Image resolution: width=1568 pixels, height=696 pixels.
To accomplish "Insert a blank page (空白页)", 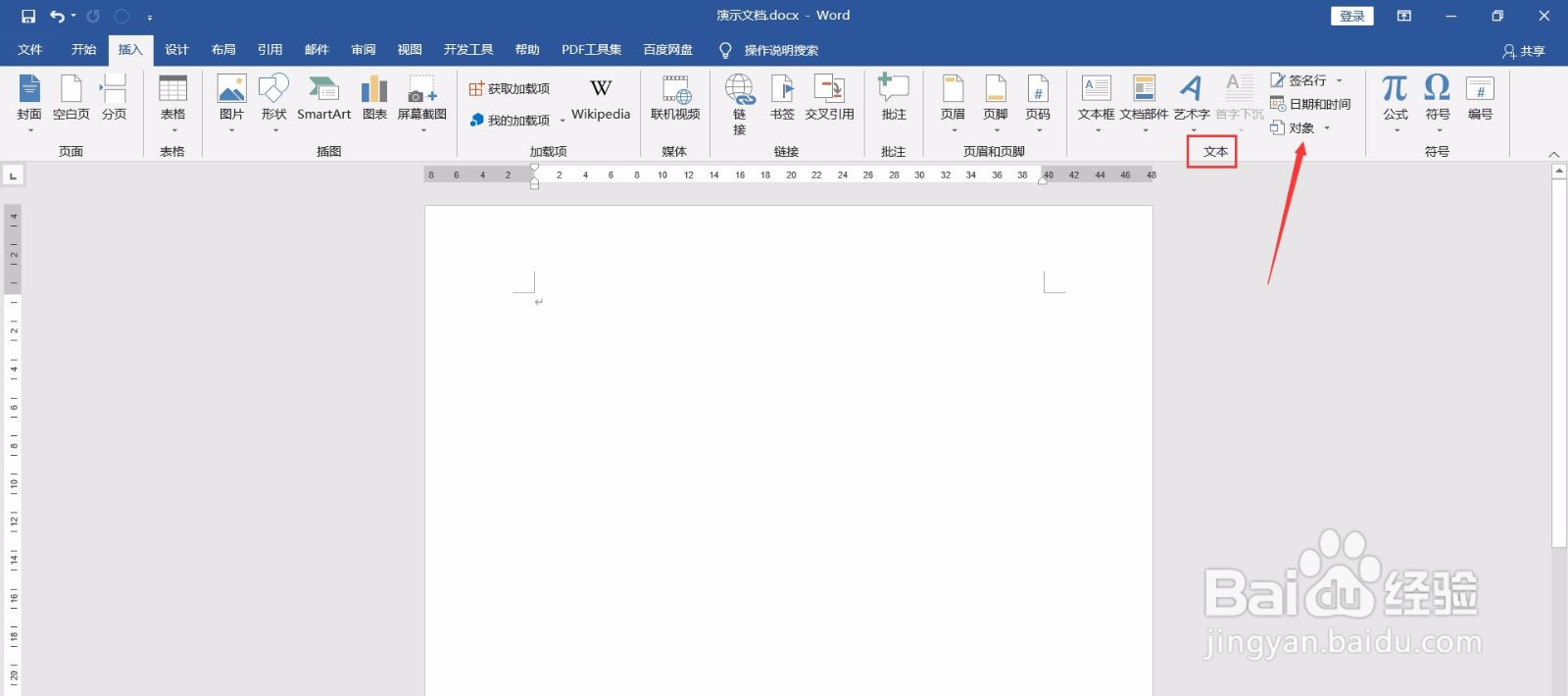I will (x=72, y=98).
